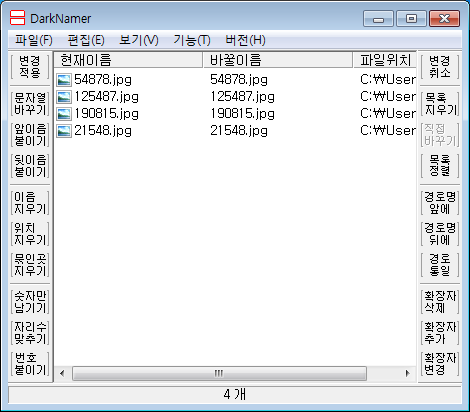Click the 목록 지우기 button
The image size is (470, 412).
(440, 104)
